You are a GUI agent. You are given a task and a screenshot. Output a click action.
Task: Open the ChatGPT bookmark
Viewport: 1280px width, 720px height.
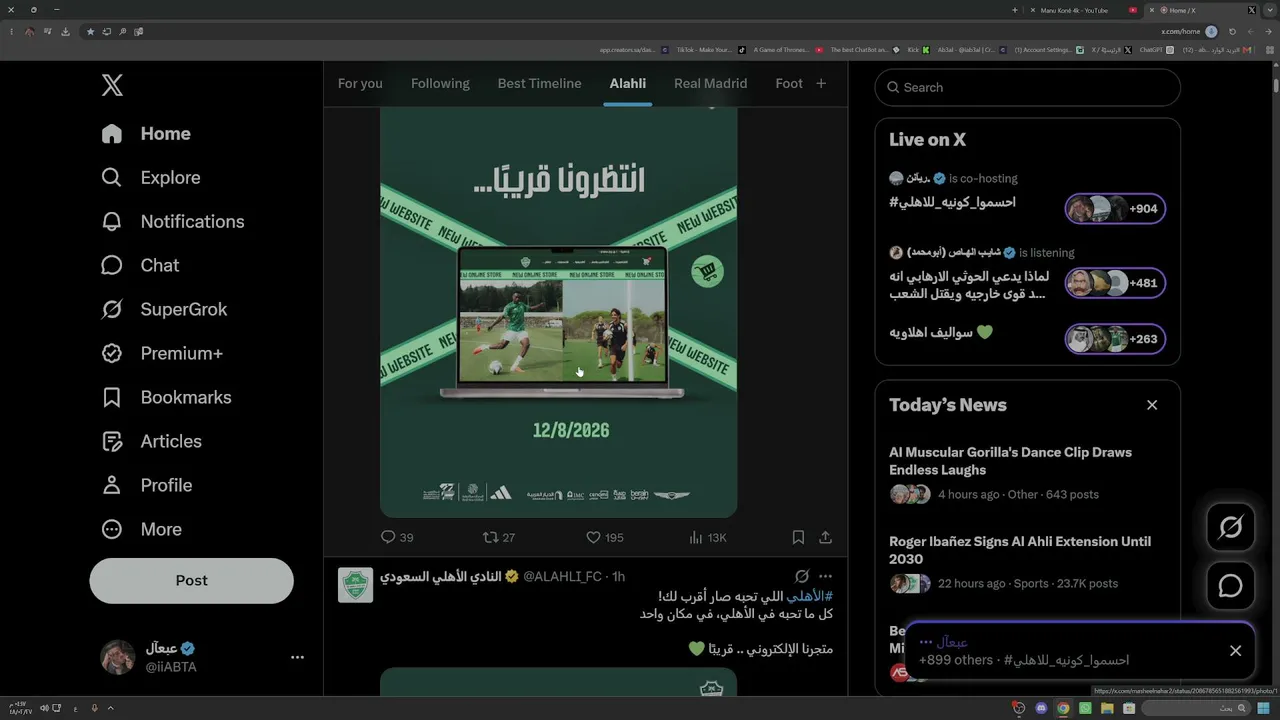1156,49
